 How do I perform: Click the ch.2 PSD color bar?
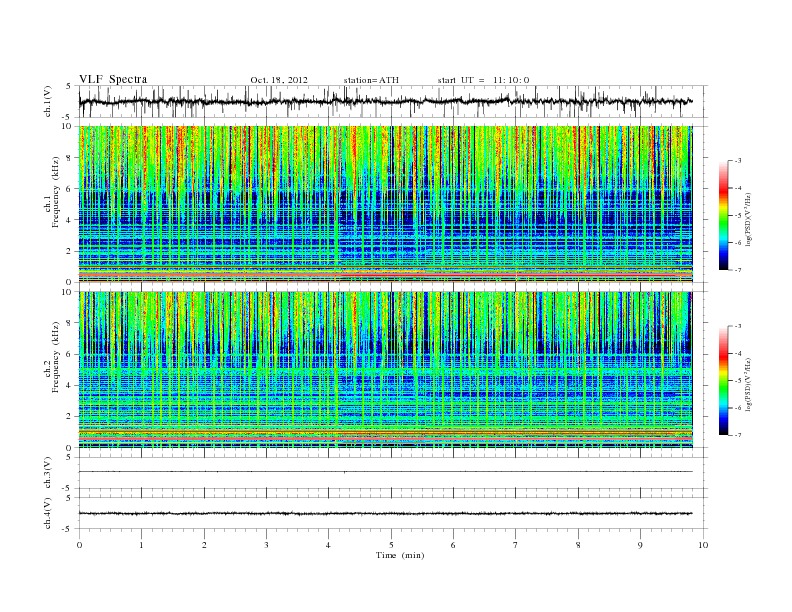(x=723, y=380)
